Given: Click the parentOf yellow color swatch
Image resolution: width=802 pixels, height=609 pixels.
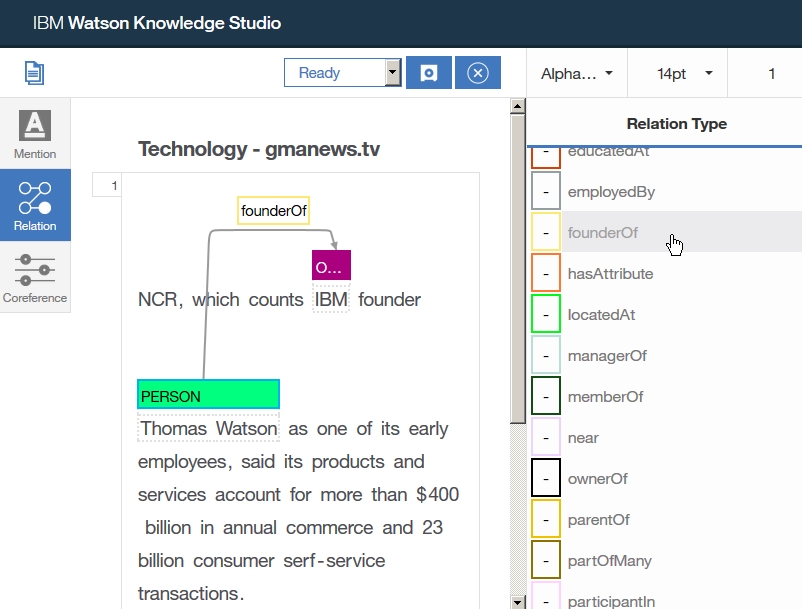Looking at the screenshot, I should [546, 519].
